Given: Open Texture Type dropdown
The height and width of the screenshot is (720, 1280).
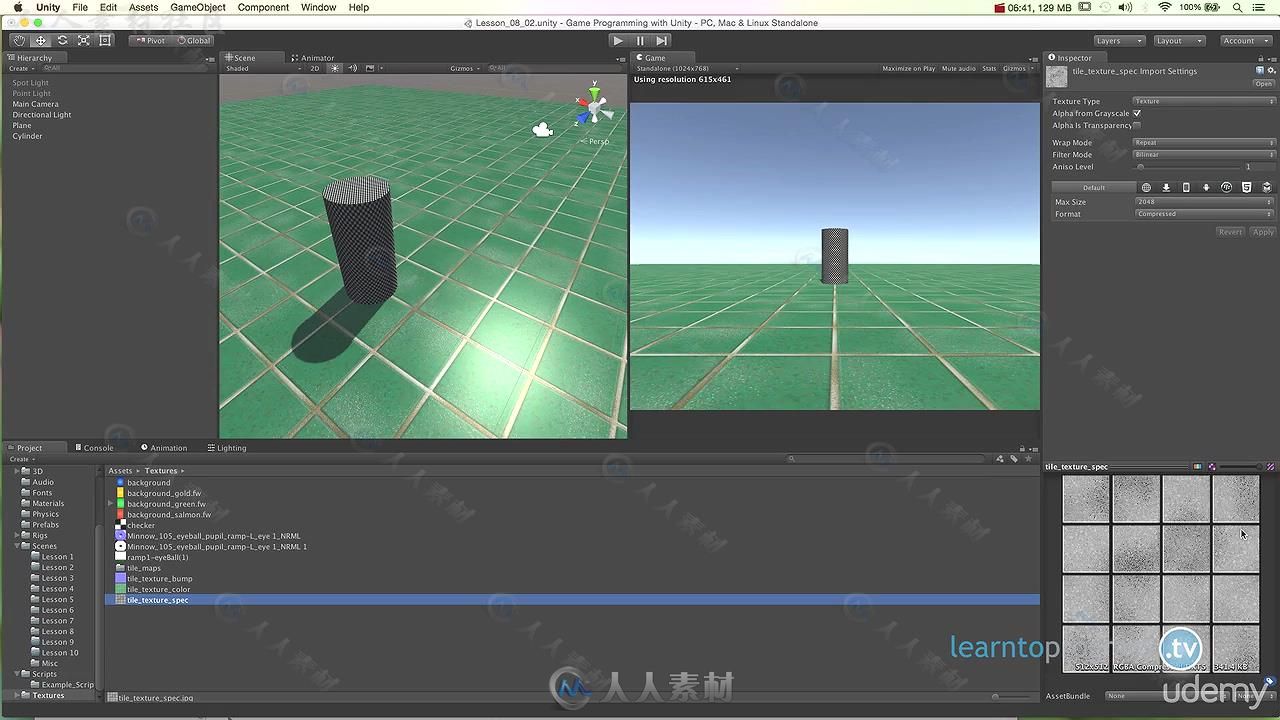Looking at the screenshot, I should pyautogui.click(x=1204, y=101).
